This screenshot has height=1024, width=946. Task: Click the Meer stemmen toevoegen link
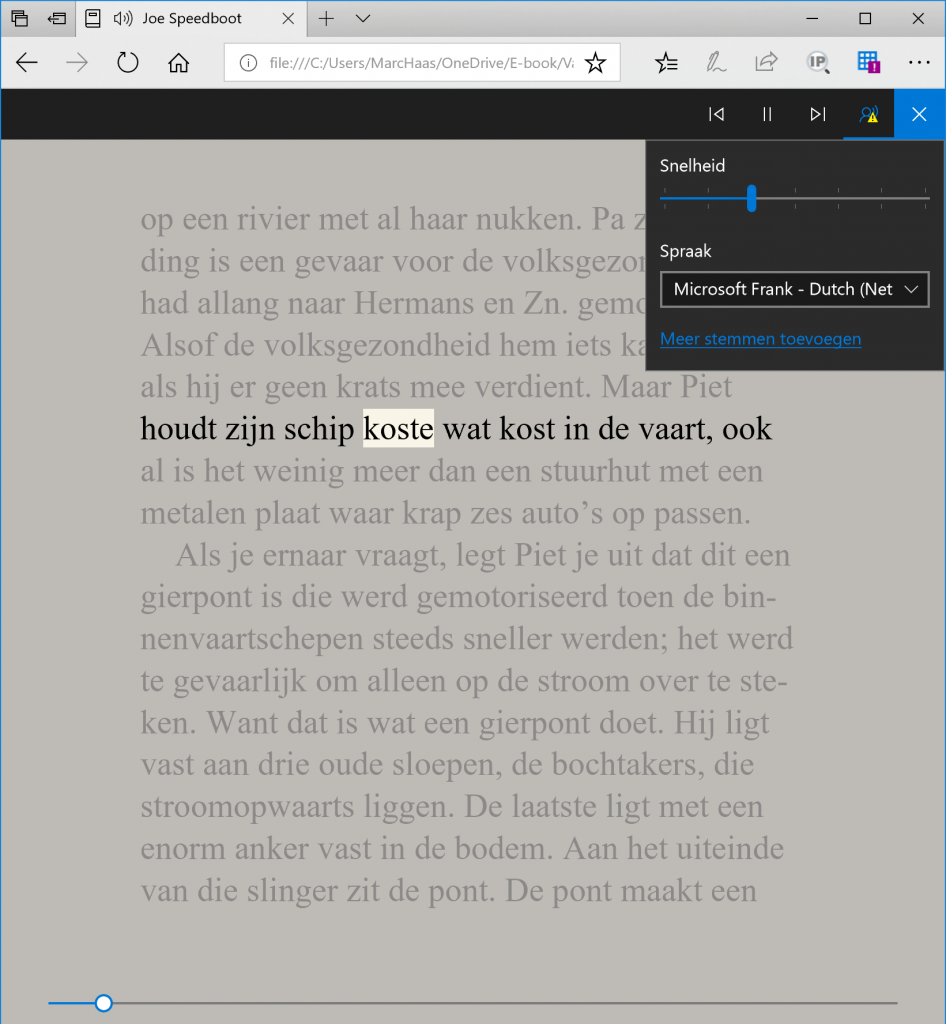pyautogui.click(x=760, y=339)
